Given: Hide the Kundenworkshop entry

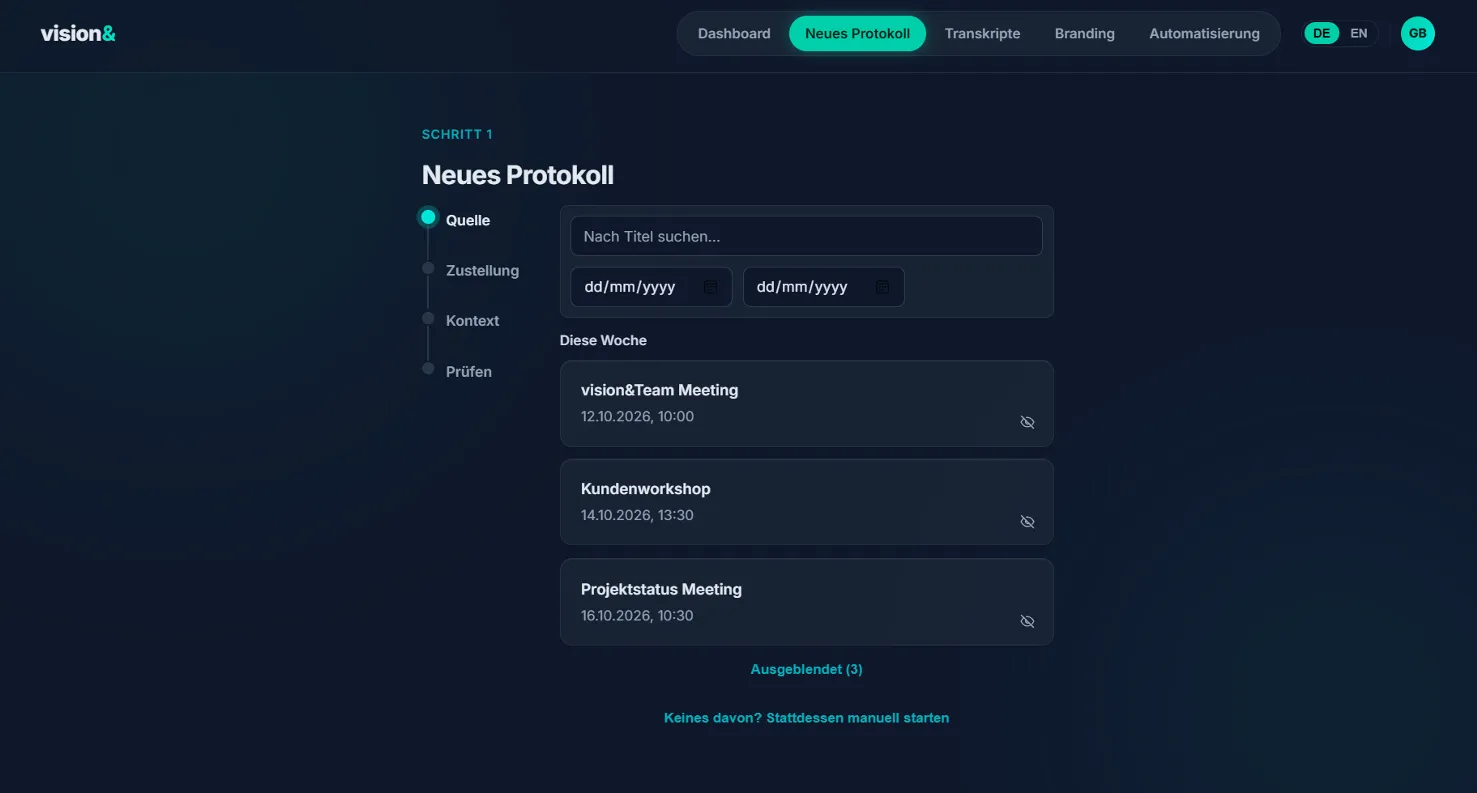Looking at the screenshot, I should tap(1027, 521).
